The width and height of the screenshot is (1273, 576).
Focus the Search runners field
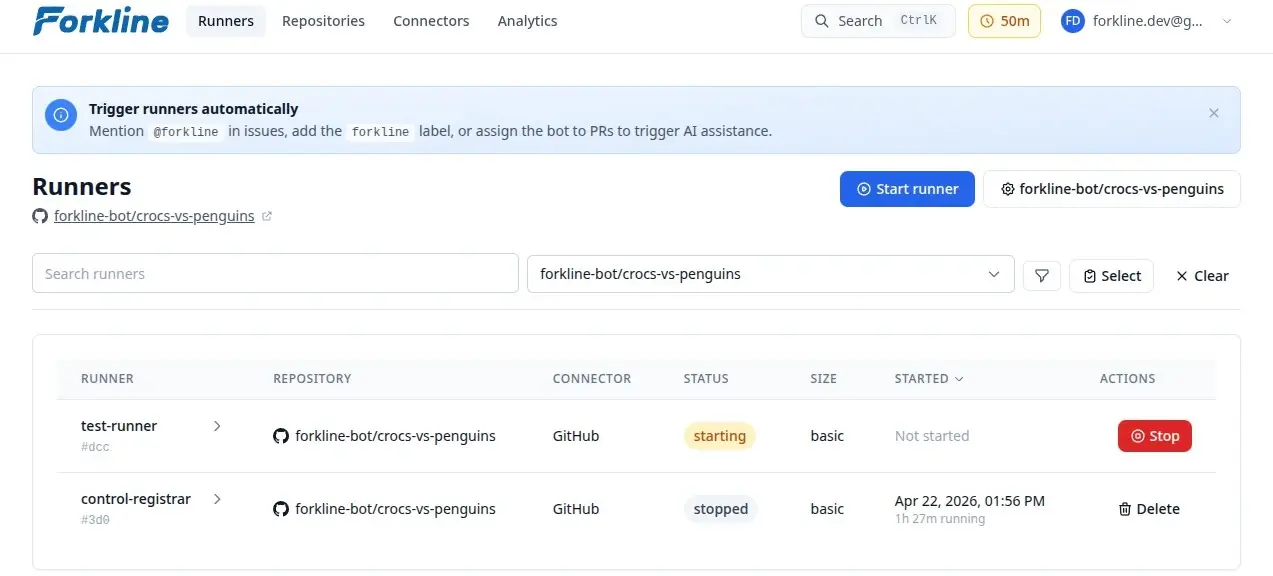point(275,274)
